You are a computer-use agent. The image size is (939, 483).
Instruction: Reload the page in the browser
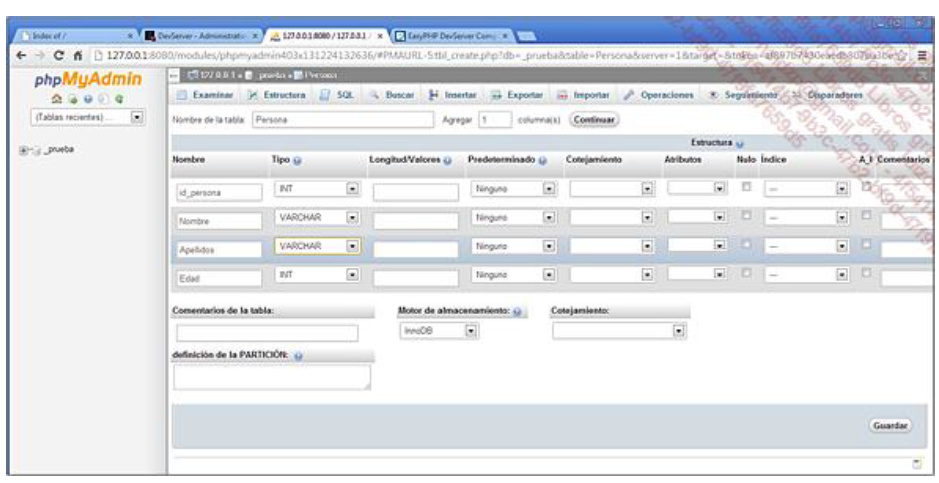[x=59, y=56]
